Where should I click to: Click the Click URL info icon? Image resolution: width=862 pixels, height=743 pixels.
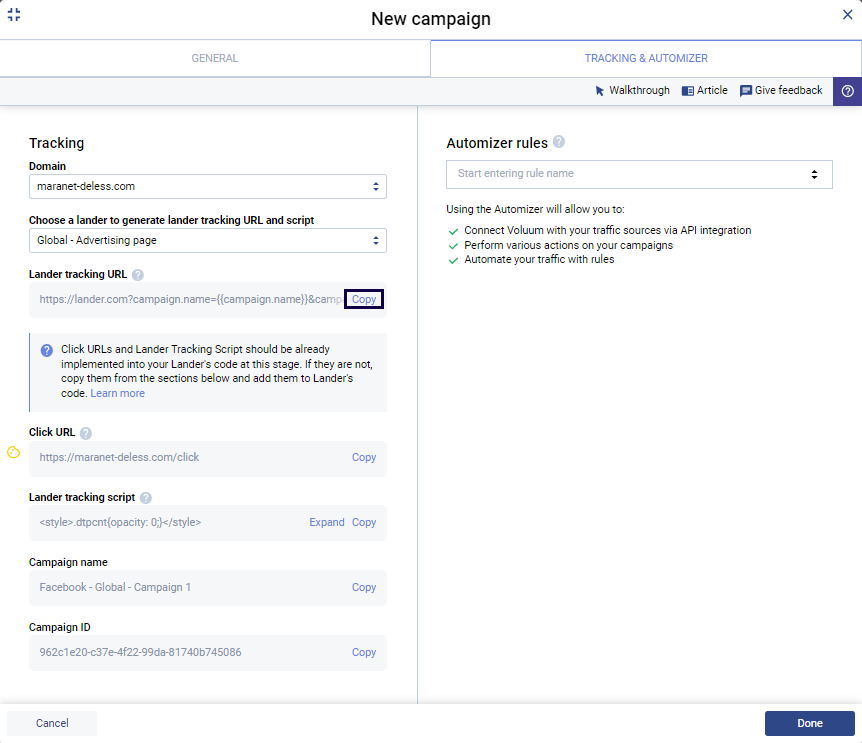[x=86, y=433]
